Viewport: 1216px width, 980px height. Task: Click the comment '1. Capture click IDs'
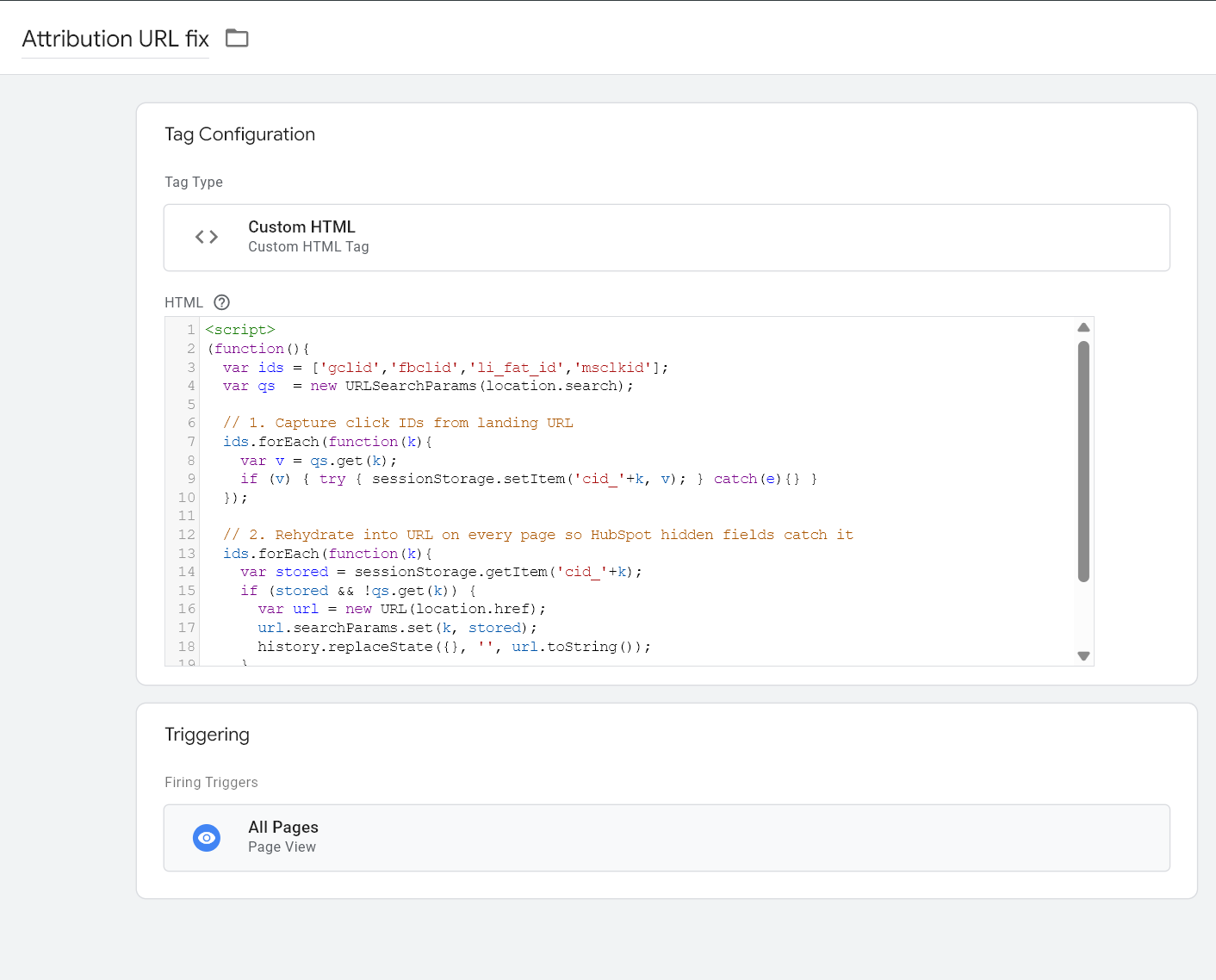pyautogui.click(x=398, y=423)
